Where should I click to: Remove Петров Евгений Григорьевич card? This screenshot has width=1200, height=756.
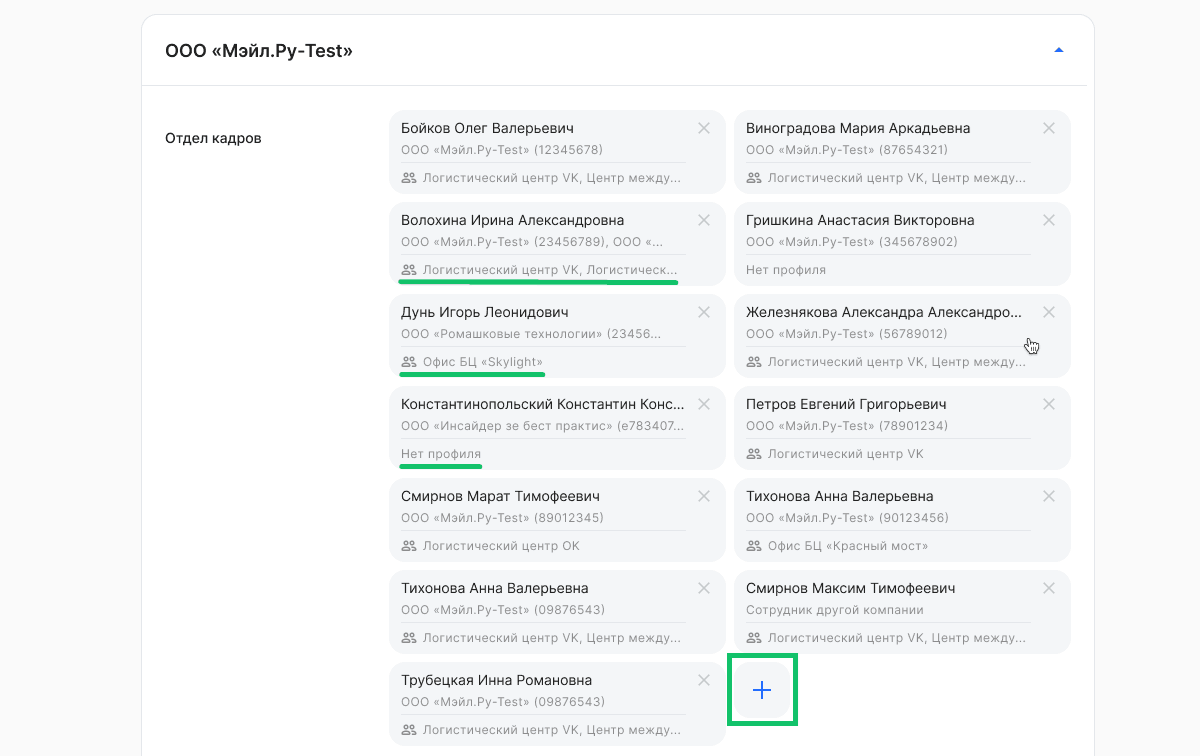tap(1049, 404)
